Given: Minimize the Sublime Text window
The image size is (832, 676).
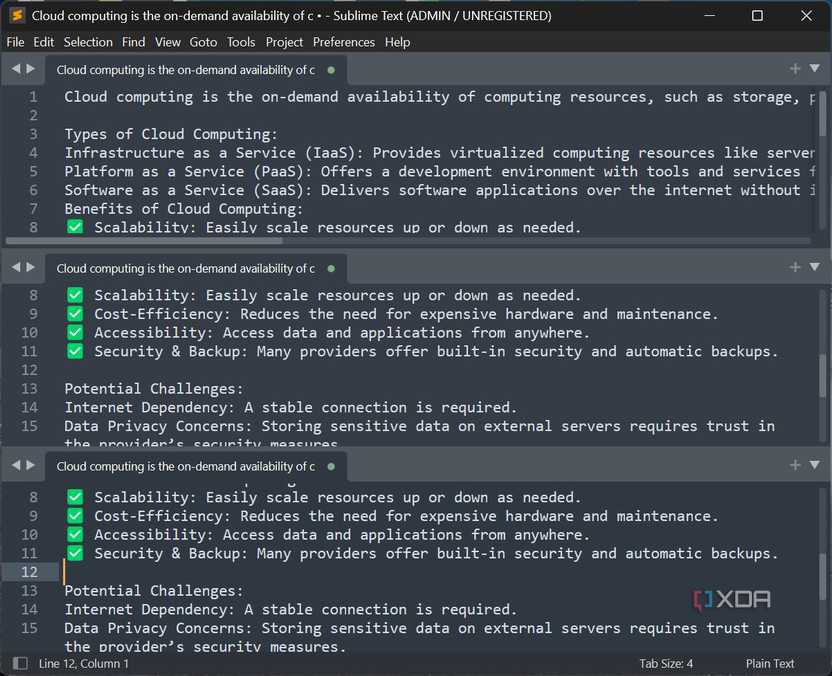Looking at the screenshot, I should [x=709, y=15].
